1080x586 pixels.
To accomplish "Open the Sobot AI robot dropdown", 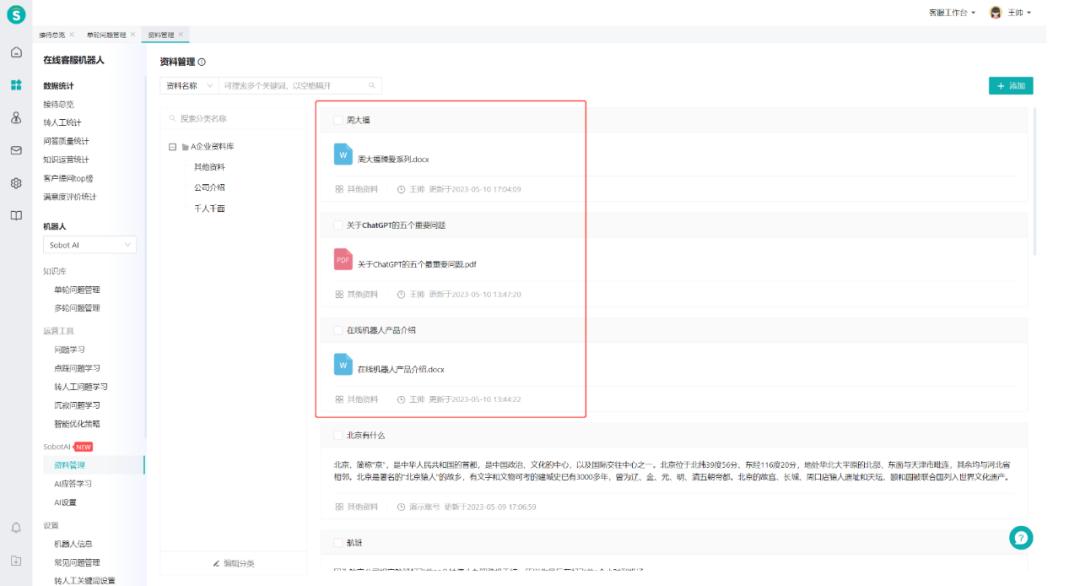I will [x=90, y=245].
